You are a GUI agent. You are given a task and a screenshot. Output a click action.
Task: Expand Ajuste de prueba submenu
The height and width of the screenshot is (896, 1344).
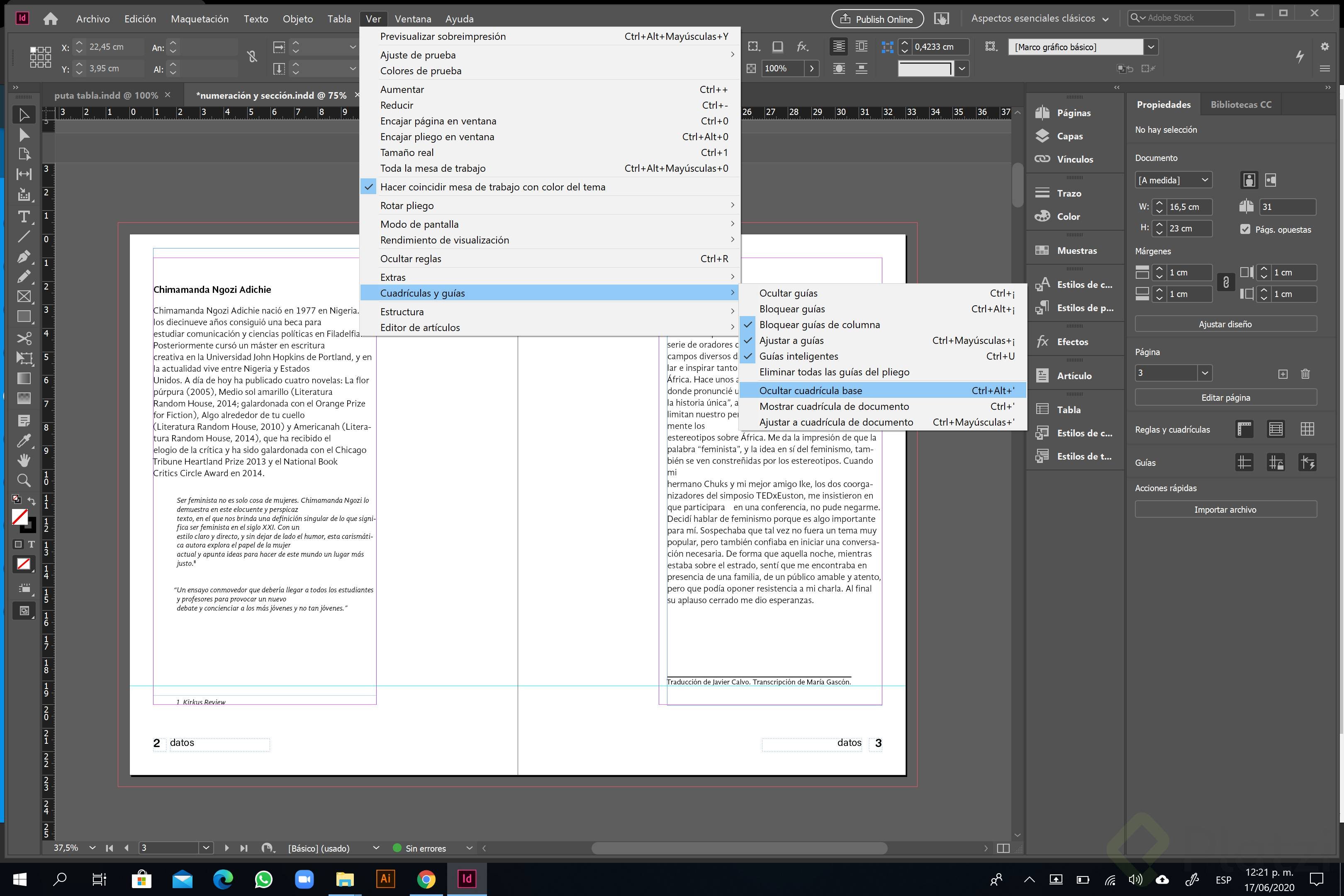point(550,55)
